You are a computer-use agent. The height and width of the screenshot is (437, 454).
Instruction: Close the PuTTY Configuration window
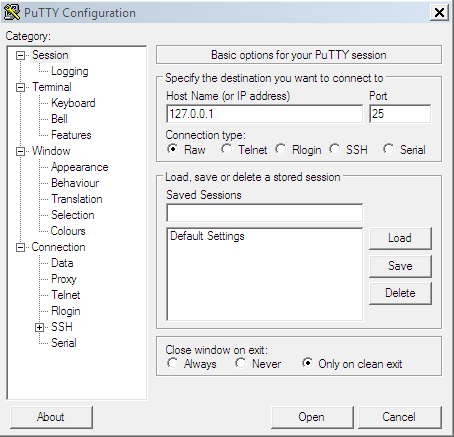tap(439, 13)
